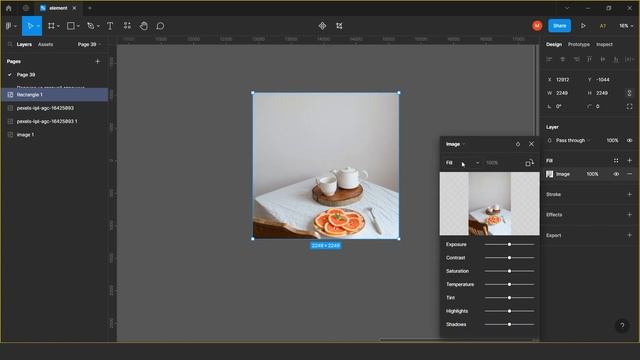Screen dimensions: 640x360
Task: Open the Resources tool
Action: (127, 26)
